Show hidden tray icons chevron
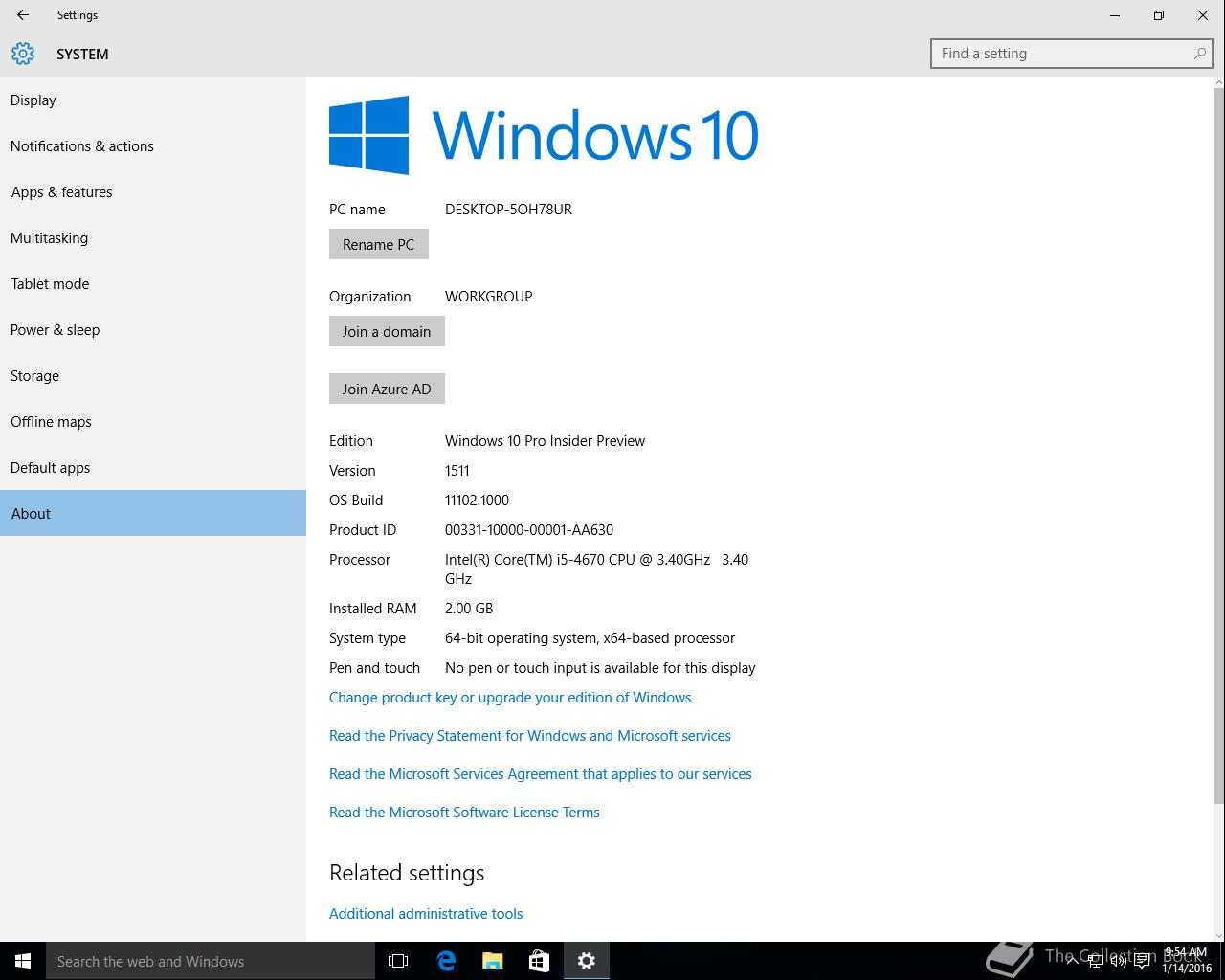 (x=1075, y=961)
